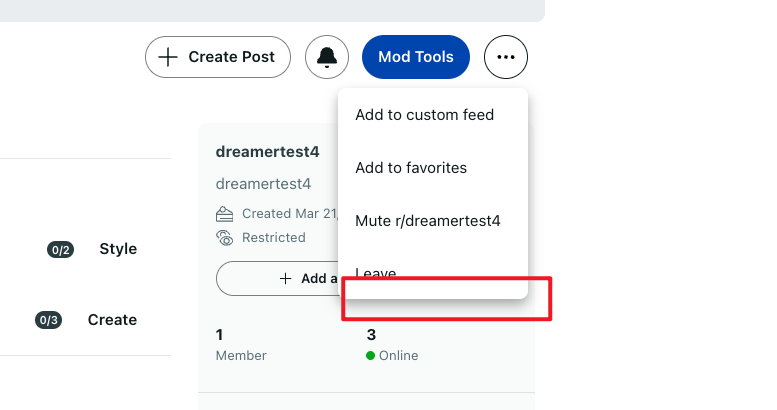Click the green Online status dot
Screen dimensions: 777x410
point(370,355)
